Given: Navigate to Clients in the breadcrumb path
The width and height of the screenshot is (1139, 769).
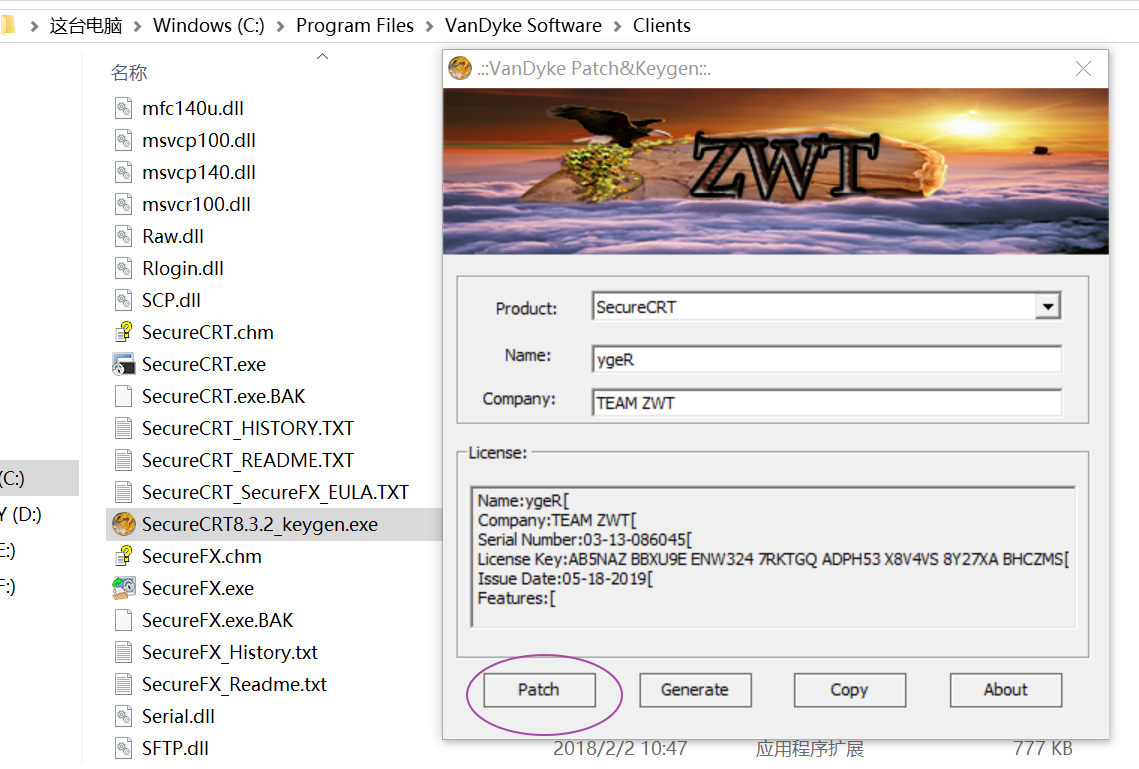Looking at the screenshot, I should (x=661, y=25).
